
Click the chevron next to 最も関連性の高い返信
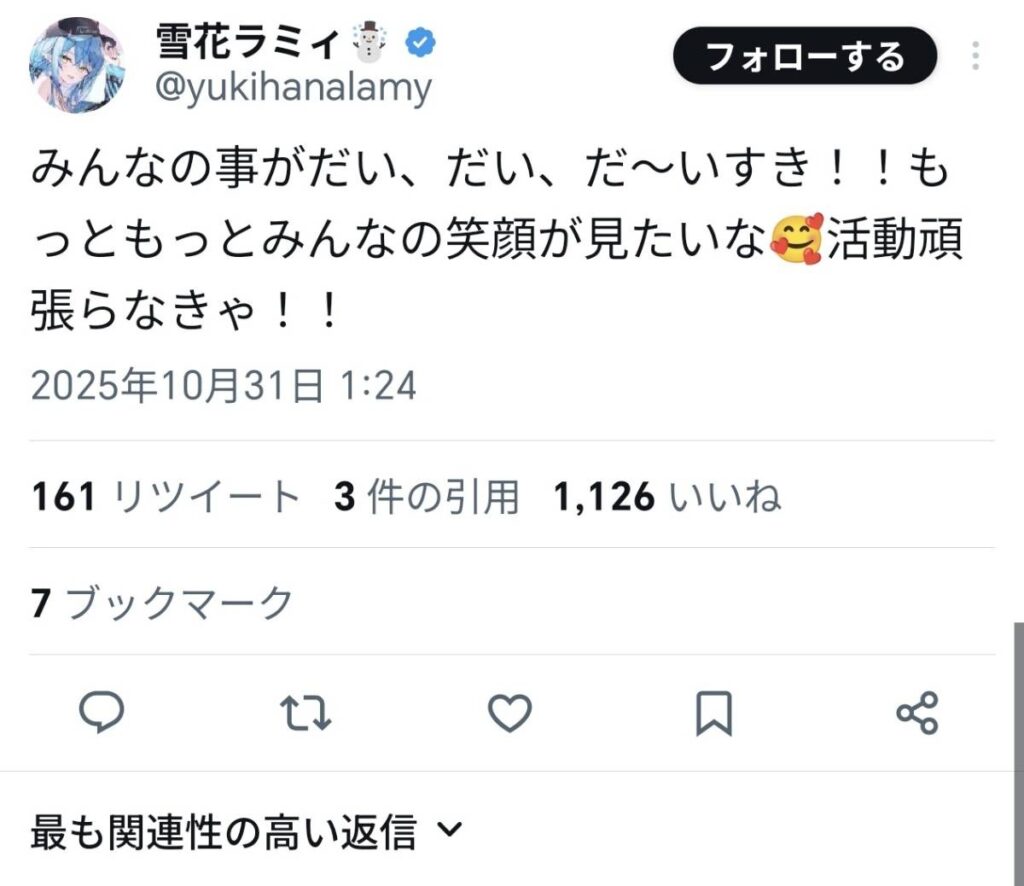click(451, 829)
